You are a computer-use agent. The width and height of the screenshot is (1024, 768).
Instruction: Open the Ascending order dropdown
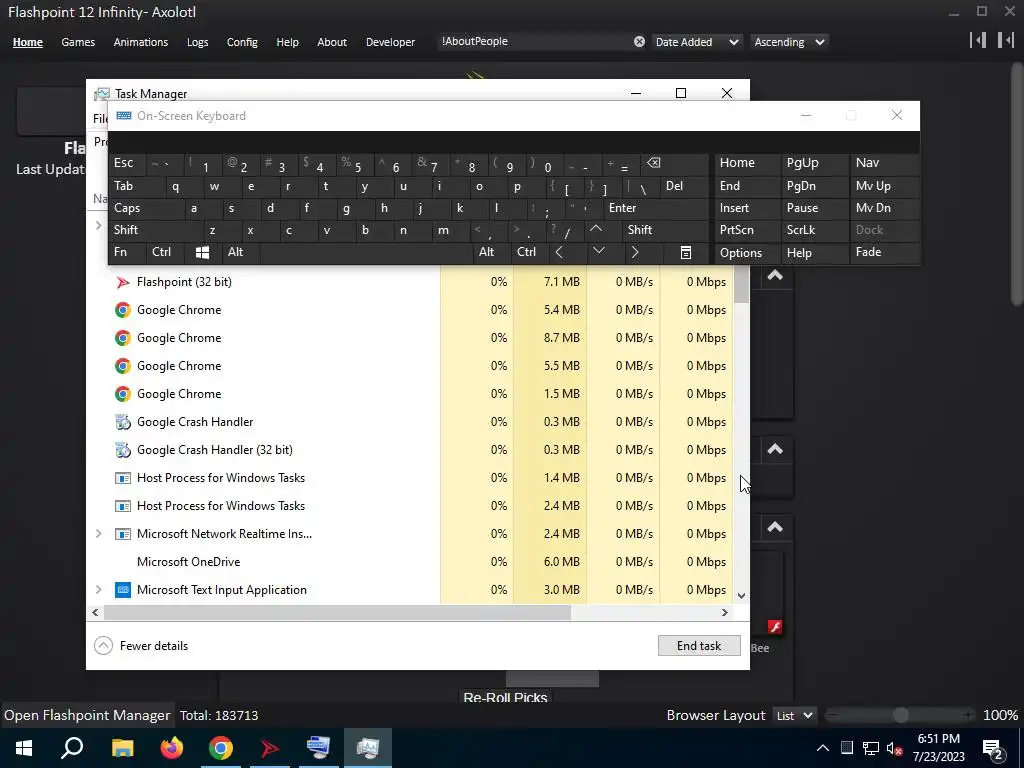point(790,42)
